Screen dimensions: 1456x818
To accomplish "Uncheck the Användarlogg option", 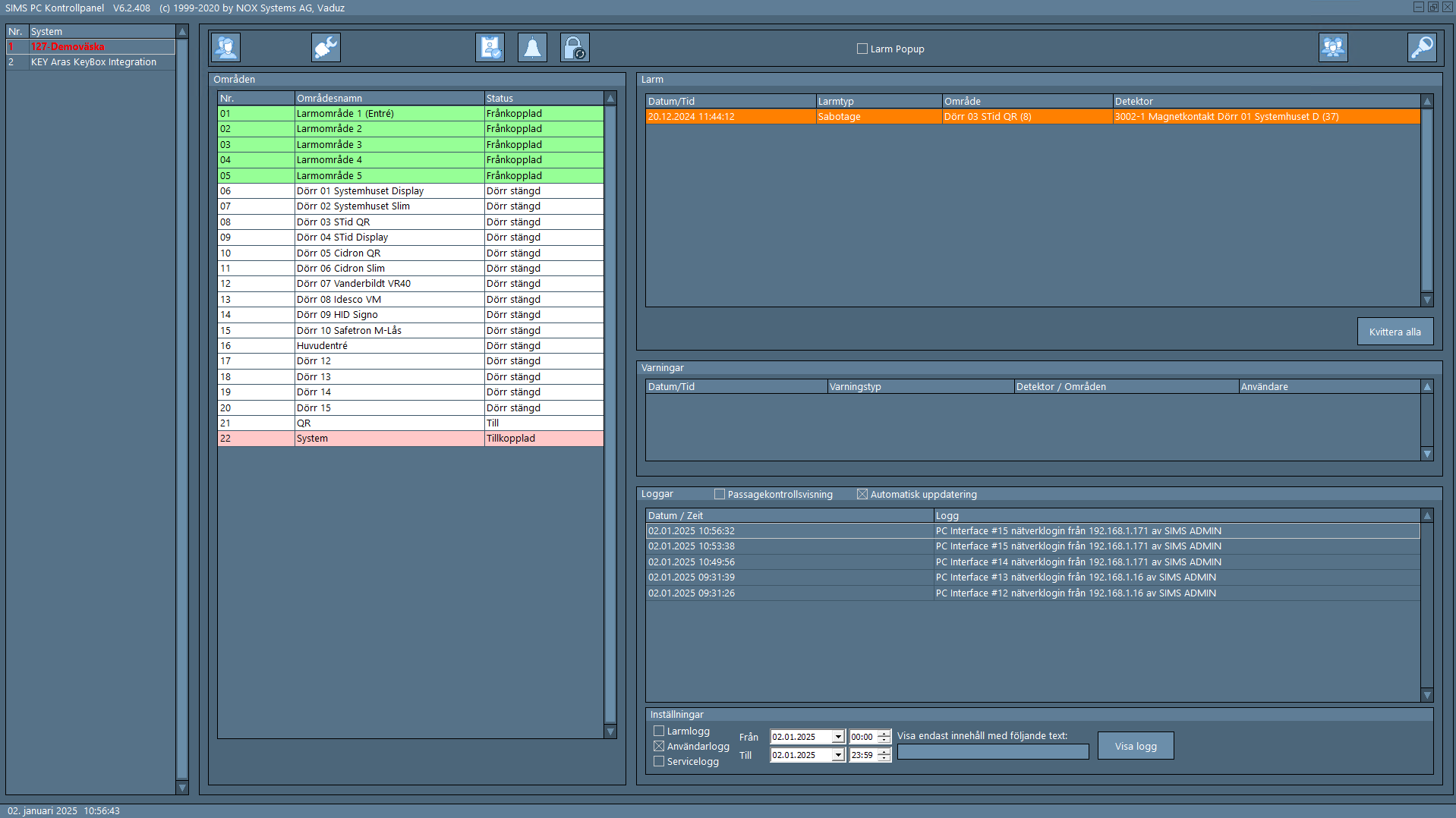I will 659,747.
